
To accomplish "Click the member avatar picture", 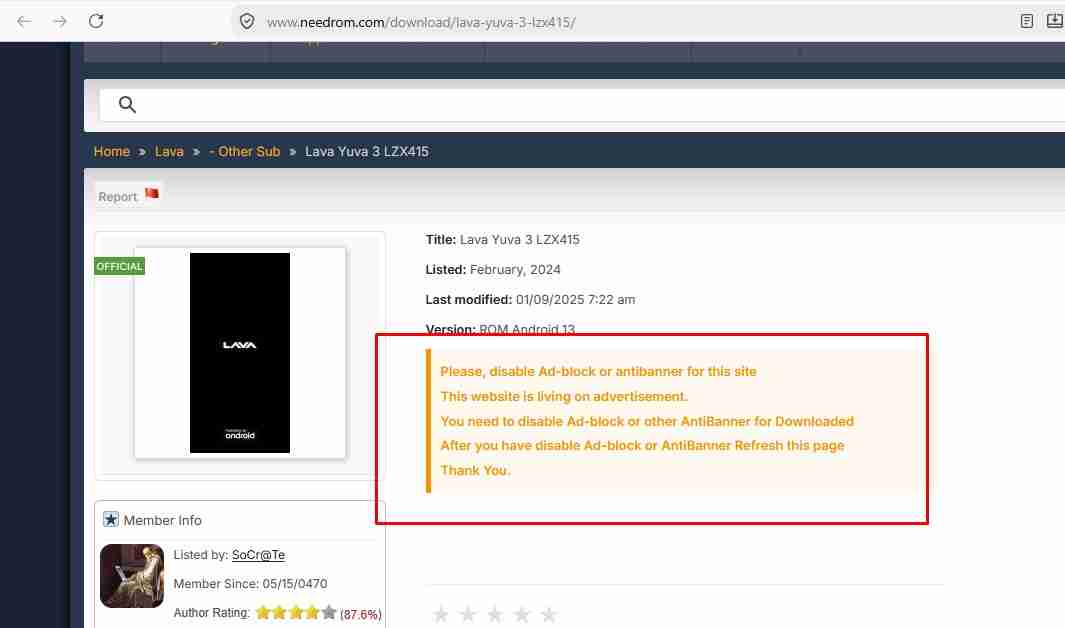I will 132,576.
